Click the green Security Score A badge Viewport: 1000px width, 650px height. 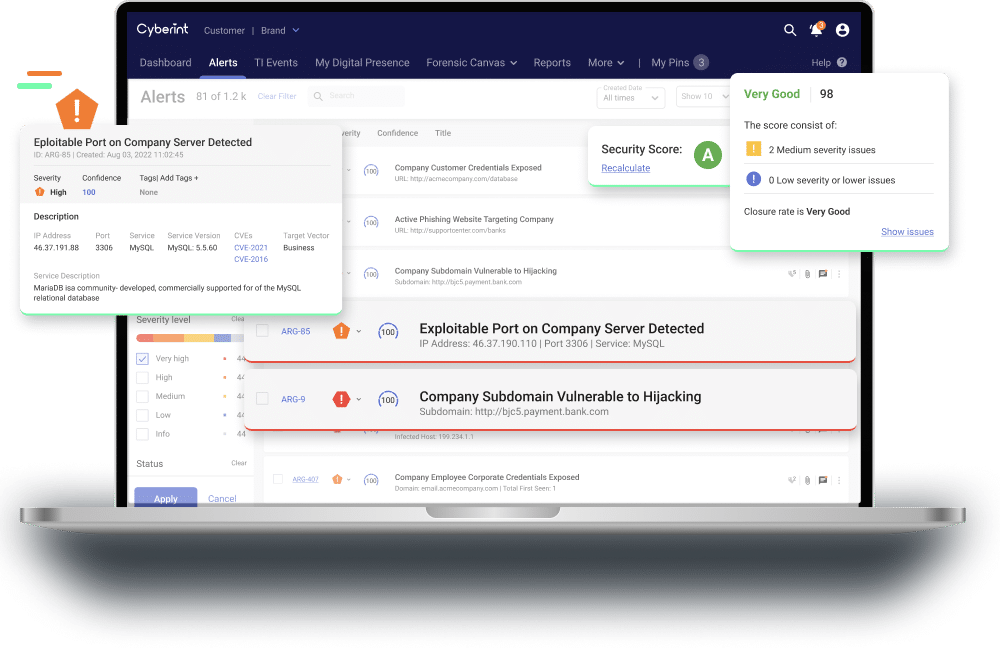708,155
